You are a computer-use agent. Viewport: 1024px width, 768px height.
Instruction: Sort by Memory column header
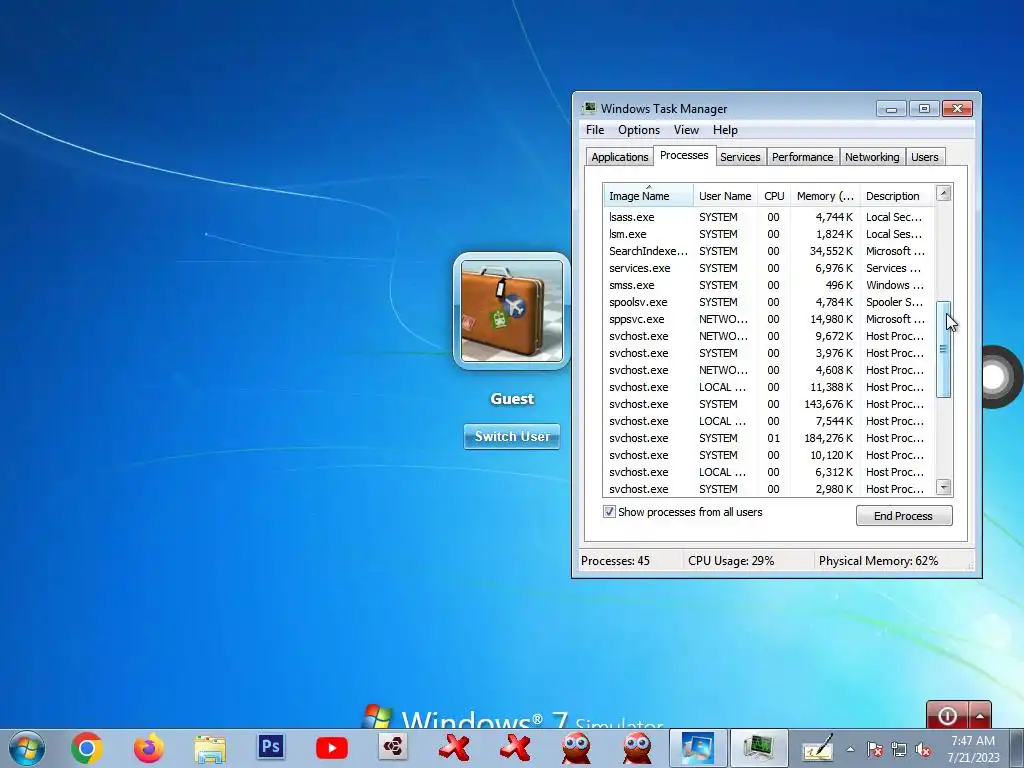825,196
